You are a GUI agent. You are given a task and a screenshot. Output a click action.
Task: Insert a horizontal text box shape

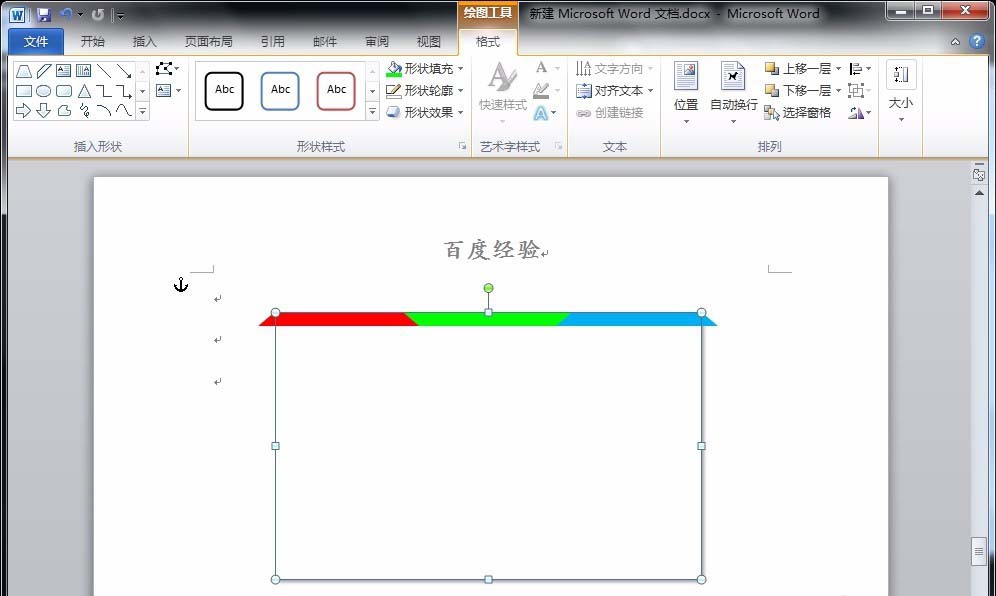(64, 71)
